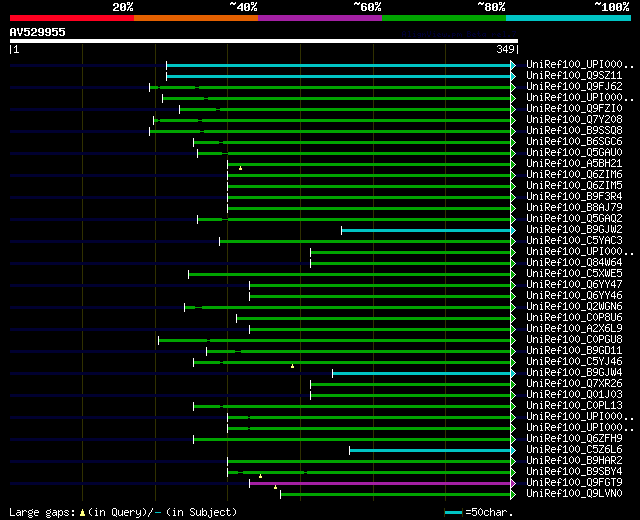Select the UniRef100_B9GD11 label
This screenshot has height=520, width=640.
pyautogui.click(x=574, y=351)
